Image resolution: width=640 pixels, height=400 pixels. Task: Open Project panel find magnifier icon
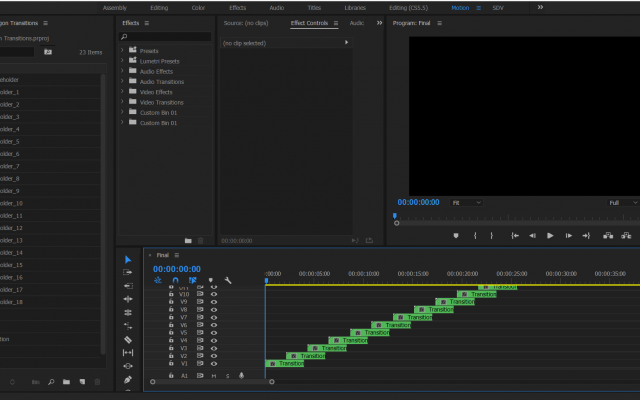51,382
